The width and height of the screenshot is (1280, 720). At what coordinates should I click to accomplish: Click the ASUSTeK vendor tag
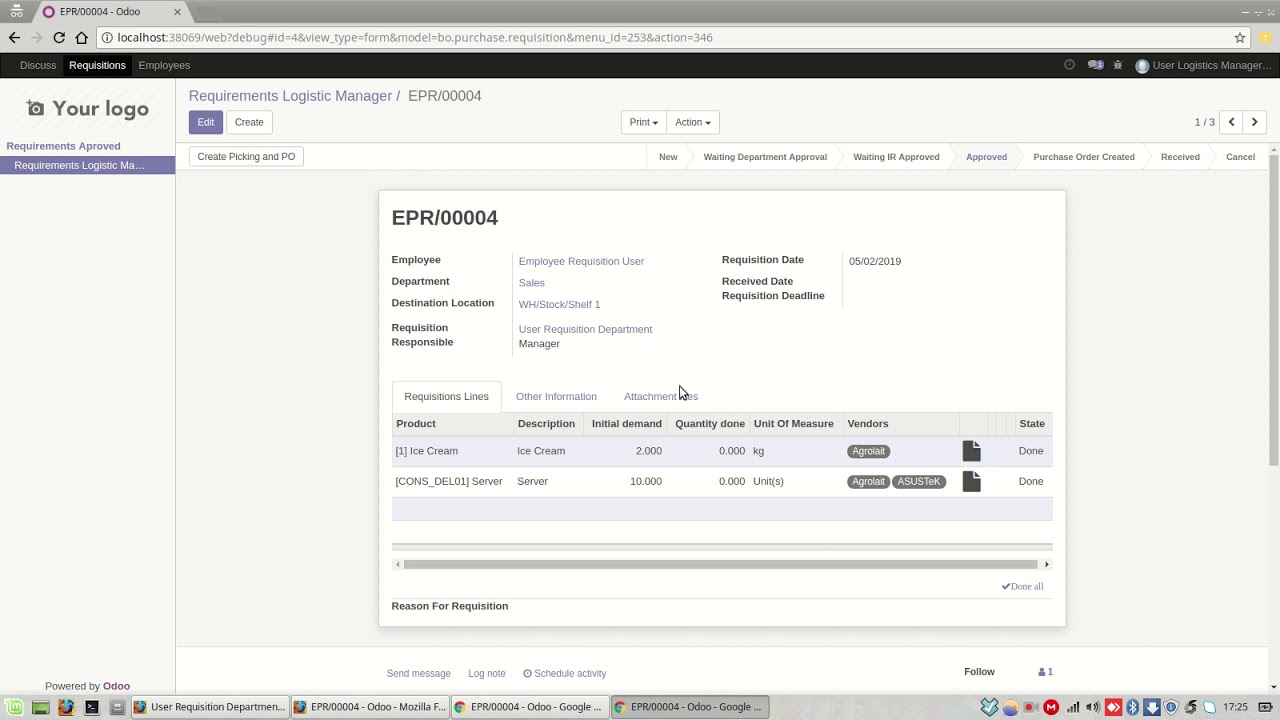919,481
